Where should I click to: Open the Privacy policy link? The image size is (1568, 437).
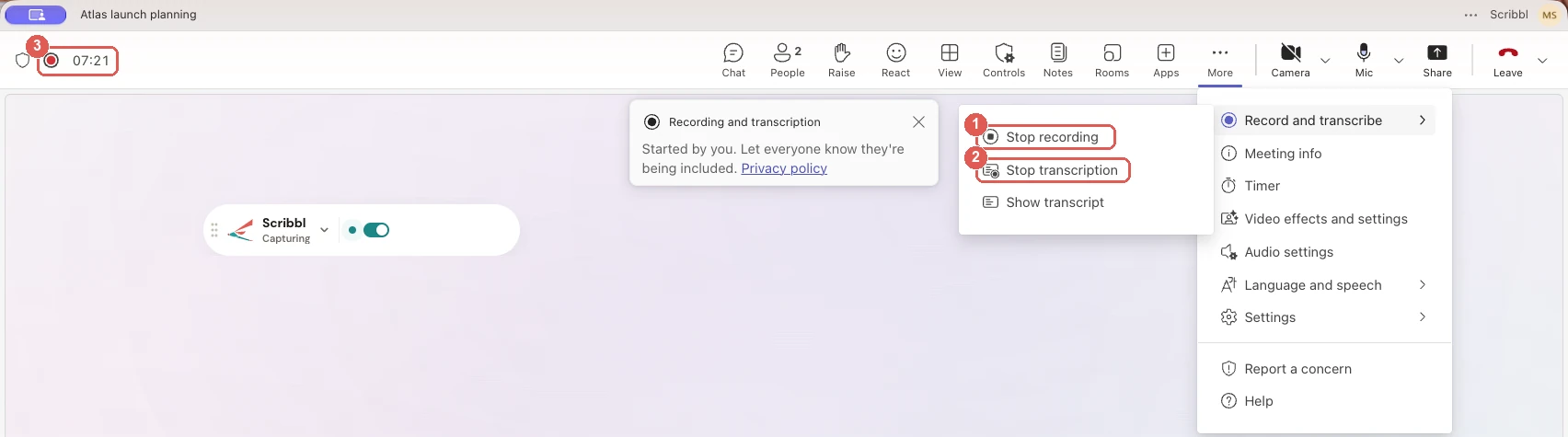(x=784, y=168)
